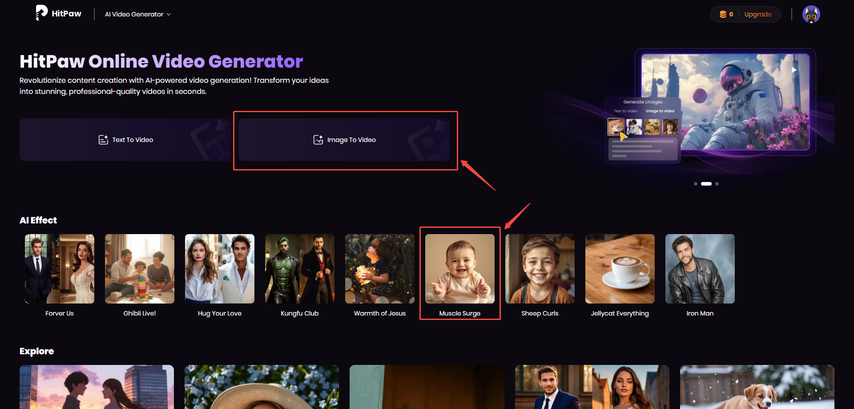The width and height of the screenshot is (854, 409).
Task: Click the Text To Video document icon
Action: (103, 140)
